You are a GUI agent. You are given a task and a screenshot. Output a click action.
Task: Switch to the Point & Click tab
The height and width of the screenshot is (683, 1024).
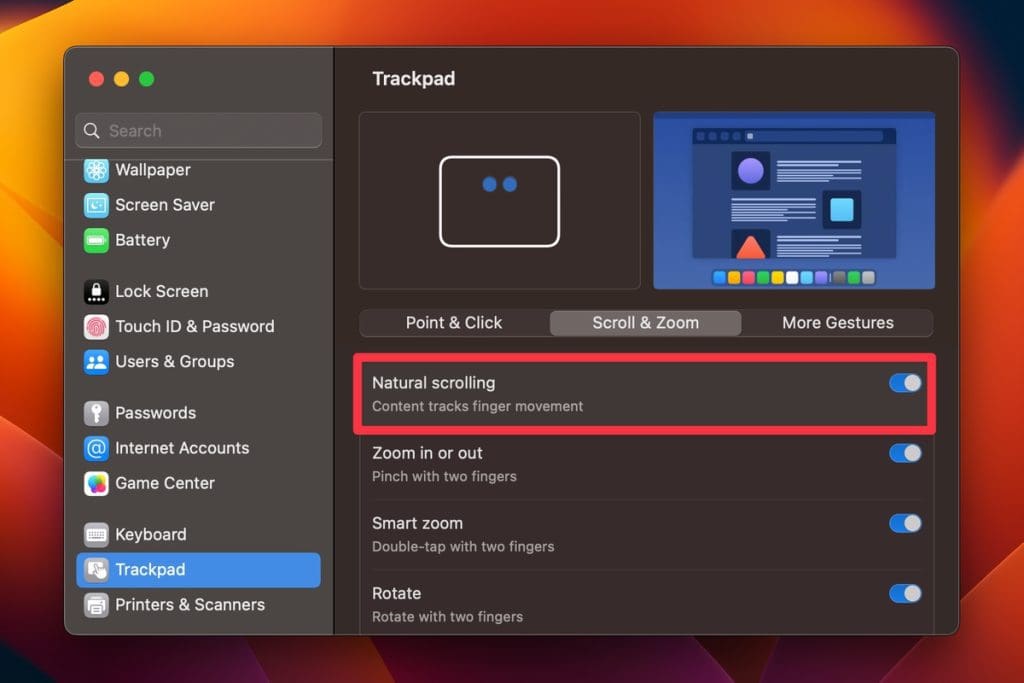454,323
